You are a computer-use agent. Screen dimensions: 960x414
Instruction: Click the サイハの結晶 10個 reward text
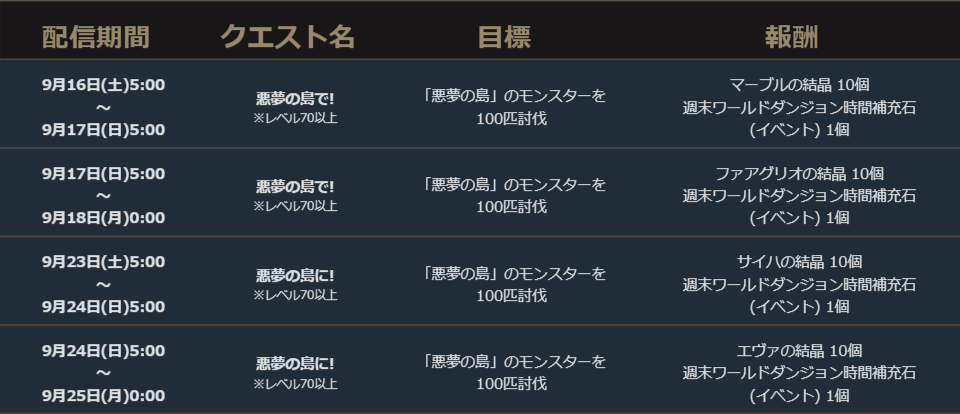coord(798,262)
